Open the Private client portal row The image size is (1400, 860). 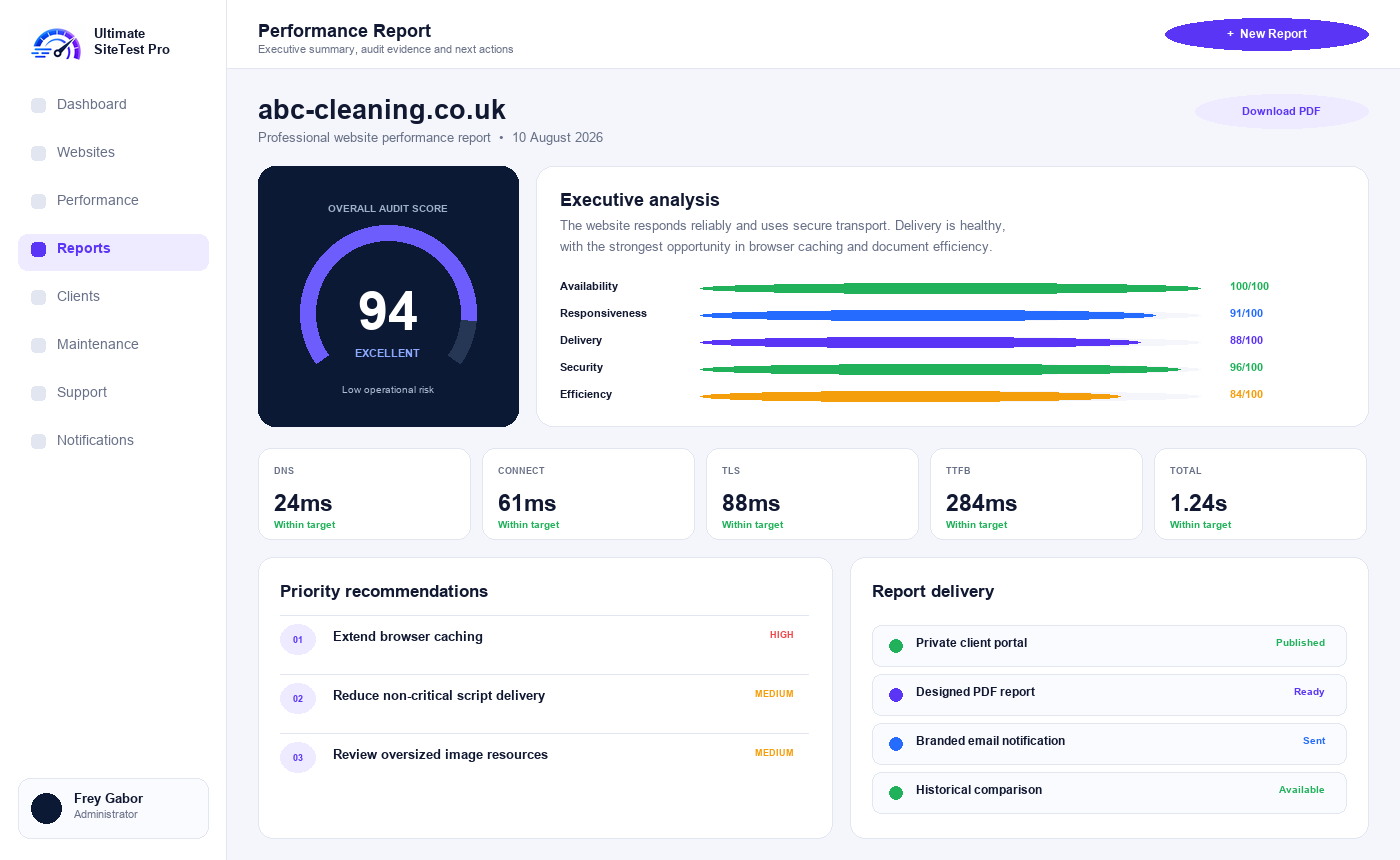[x=1109, y=646]
